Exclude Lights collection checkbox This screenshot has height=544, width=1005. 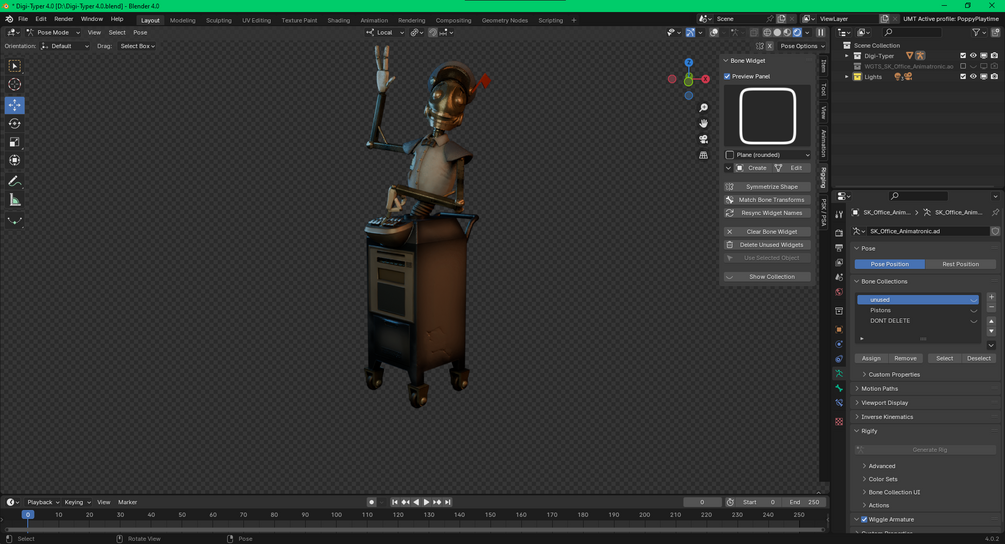pos(963,77)
